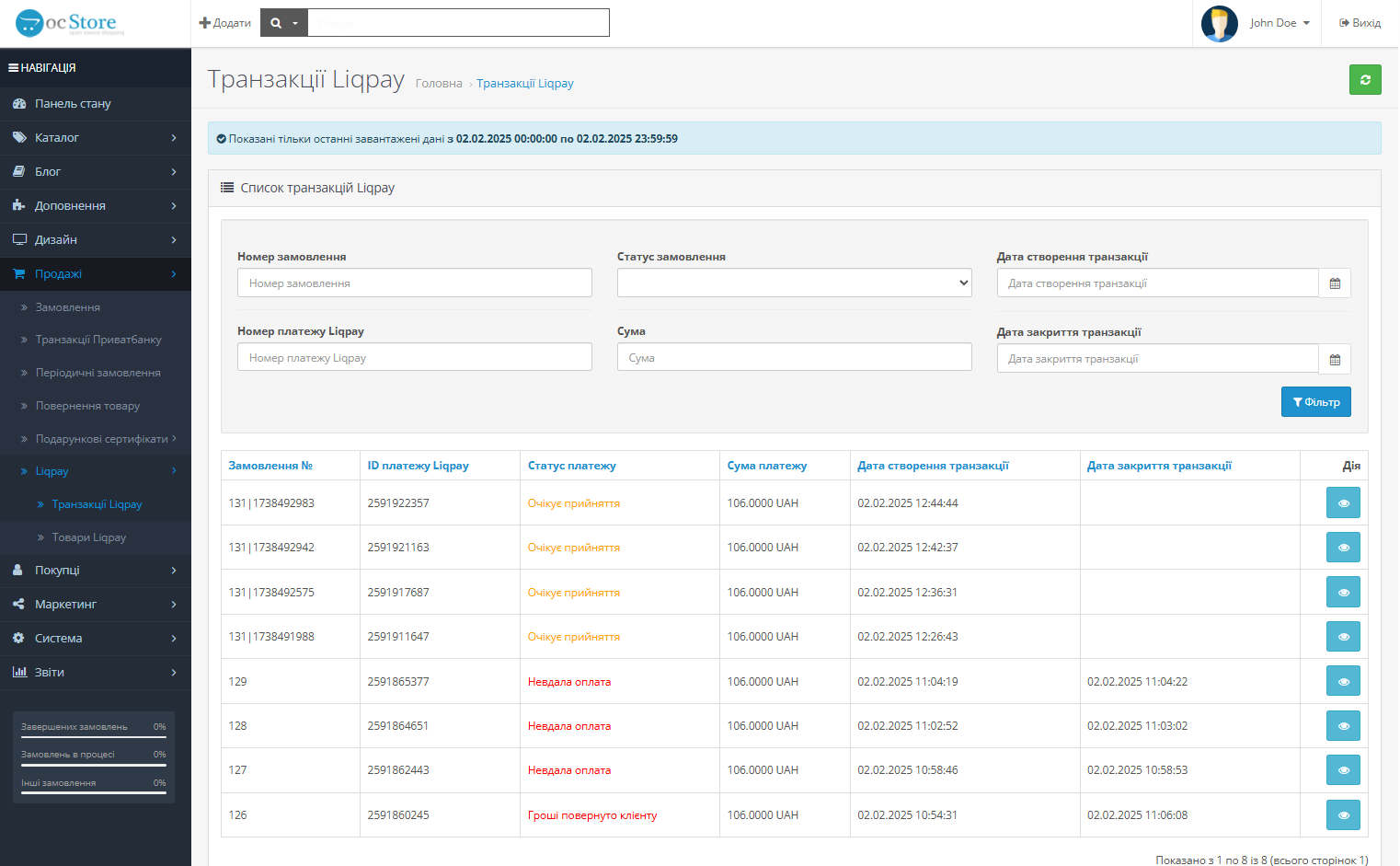Viewport: 1400px width, 866px height.
Task: Click the Додати button
Action: [225, 23]
